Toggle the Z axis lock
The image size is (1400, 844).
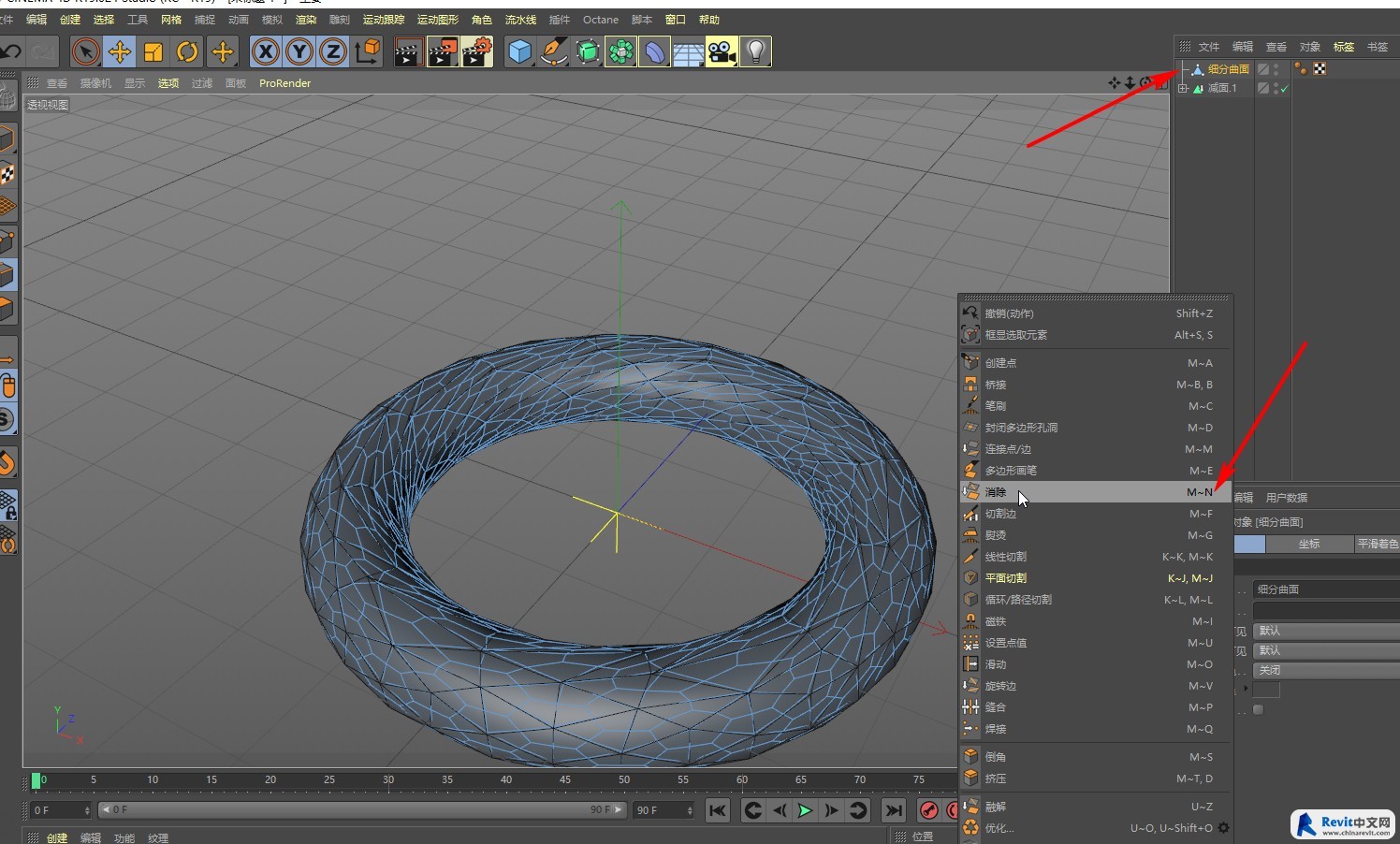pyautogui.click(x=333, y=52)
